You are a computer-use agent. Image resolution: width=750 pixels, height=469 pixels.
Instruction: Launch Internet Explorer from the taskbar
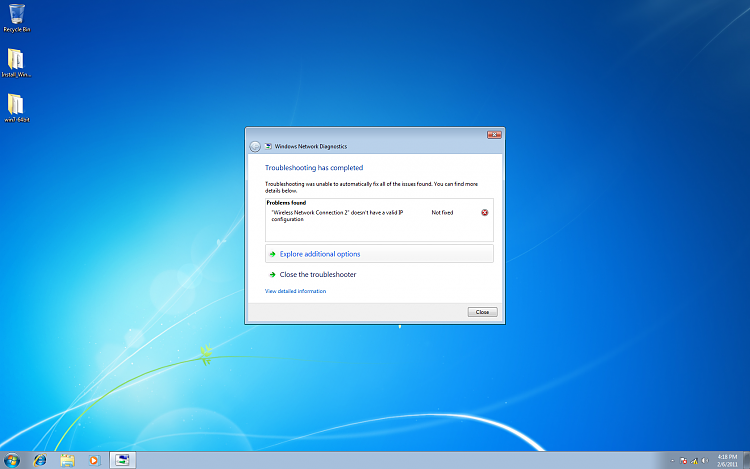pos(40,460)
